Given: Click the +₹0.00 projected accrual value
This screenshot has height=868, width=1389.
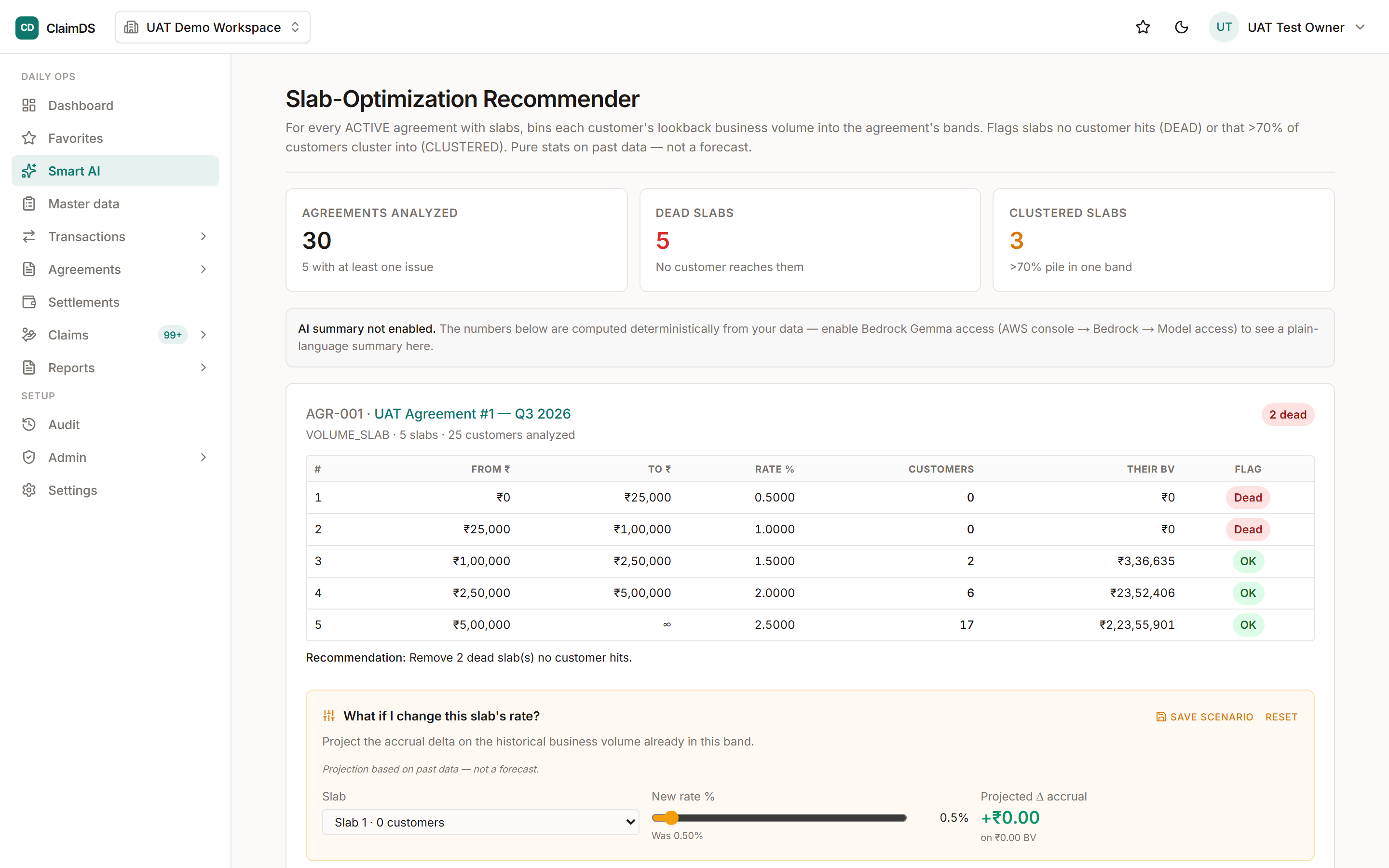Looking at the screenshot, I should coord(1010,817).
